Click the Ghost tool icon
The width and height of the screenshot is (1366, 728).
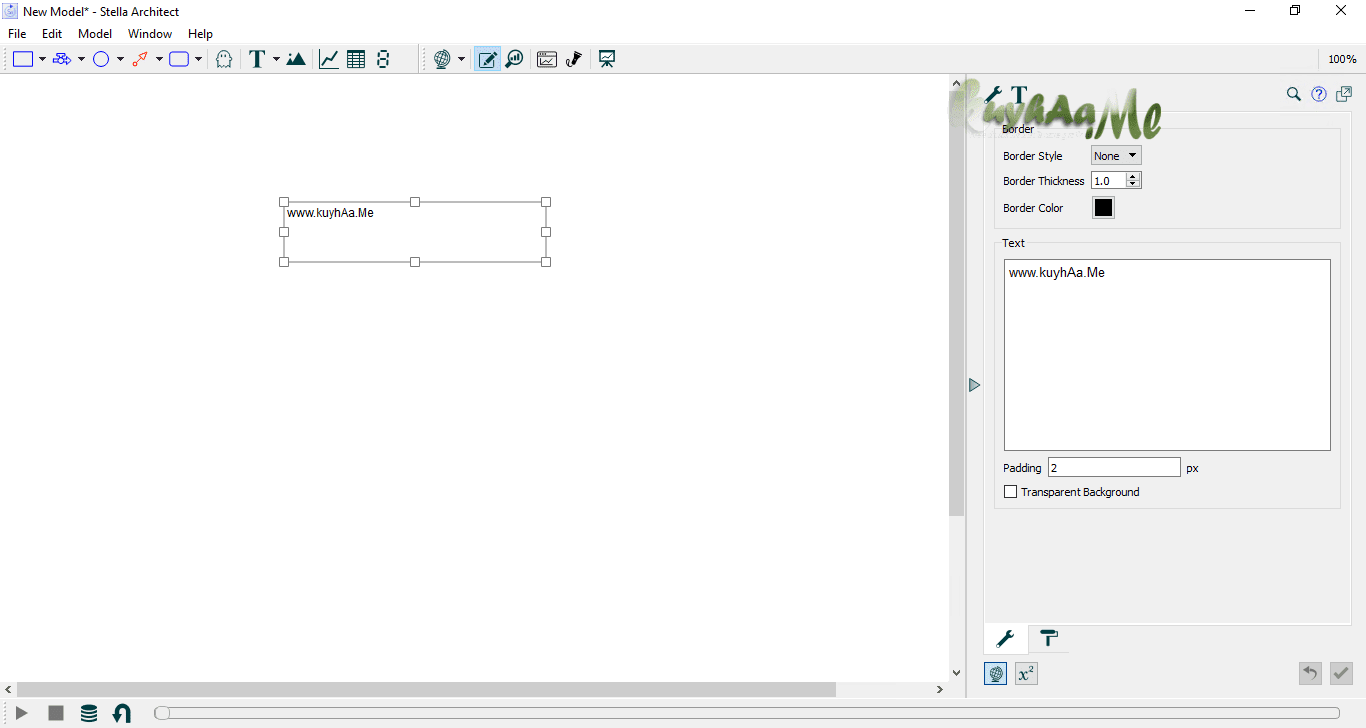tap(224, 60)
